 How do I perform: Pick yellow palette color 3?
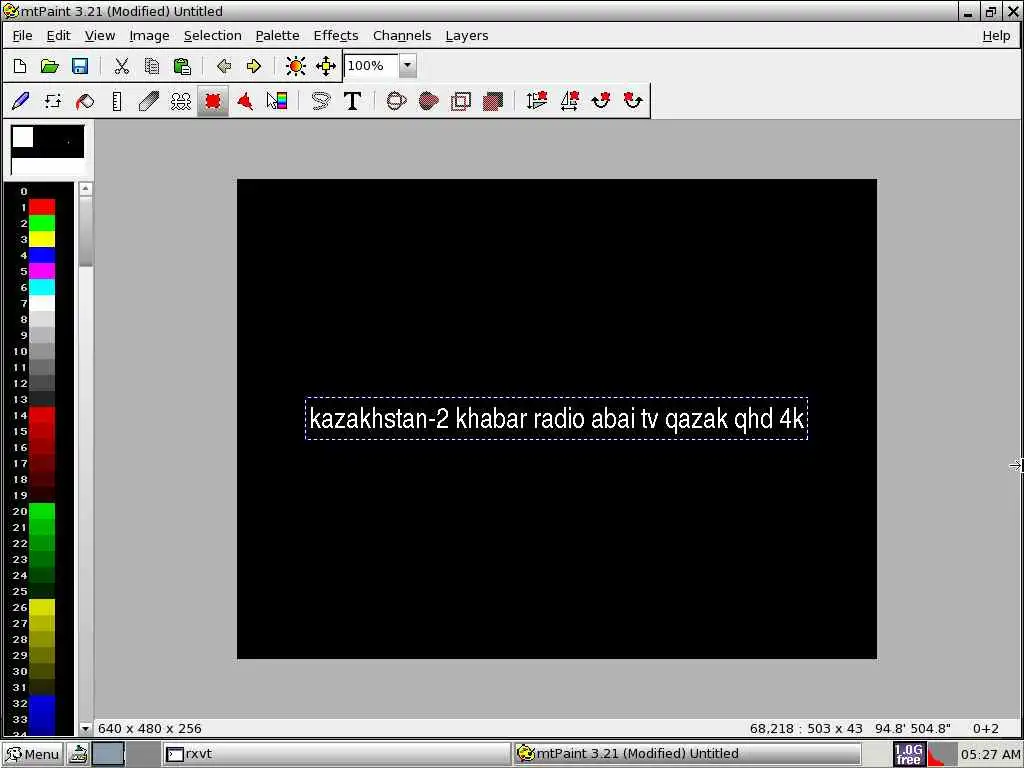[x=42, y=239]
